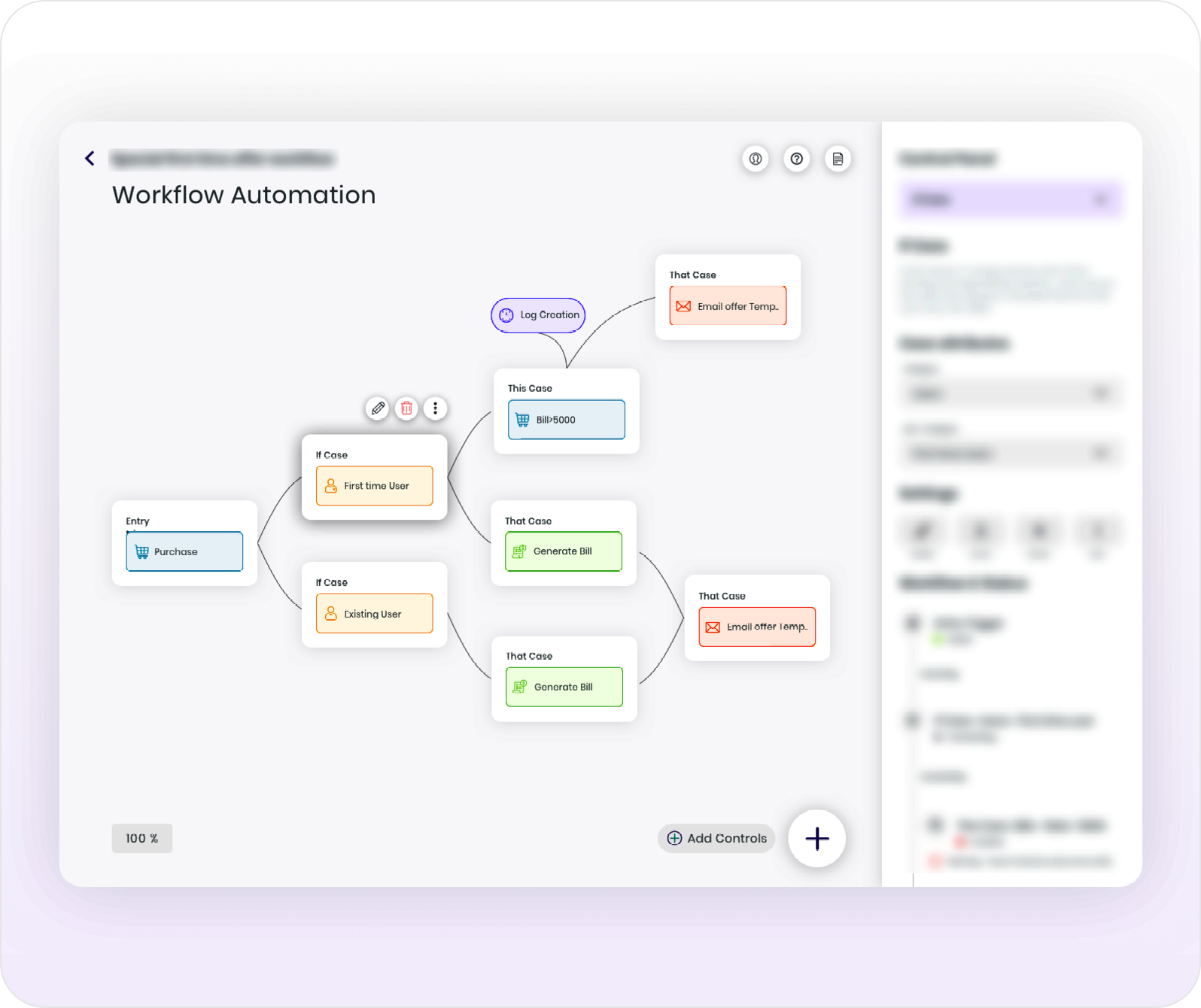
Task: Click the Bill>5000 condition node
Action: (566, 420)
